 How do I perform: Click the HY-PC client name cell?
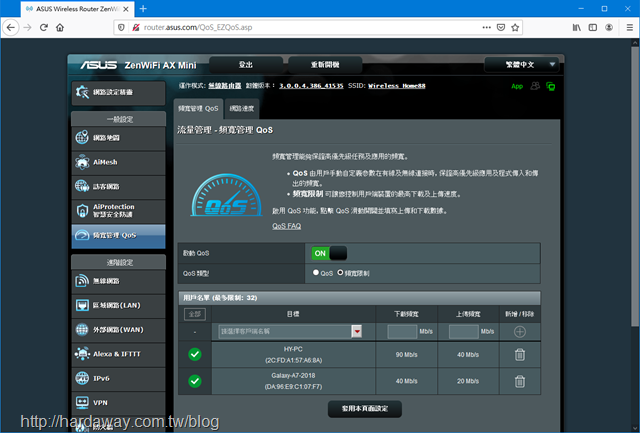[293, 355]
